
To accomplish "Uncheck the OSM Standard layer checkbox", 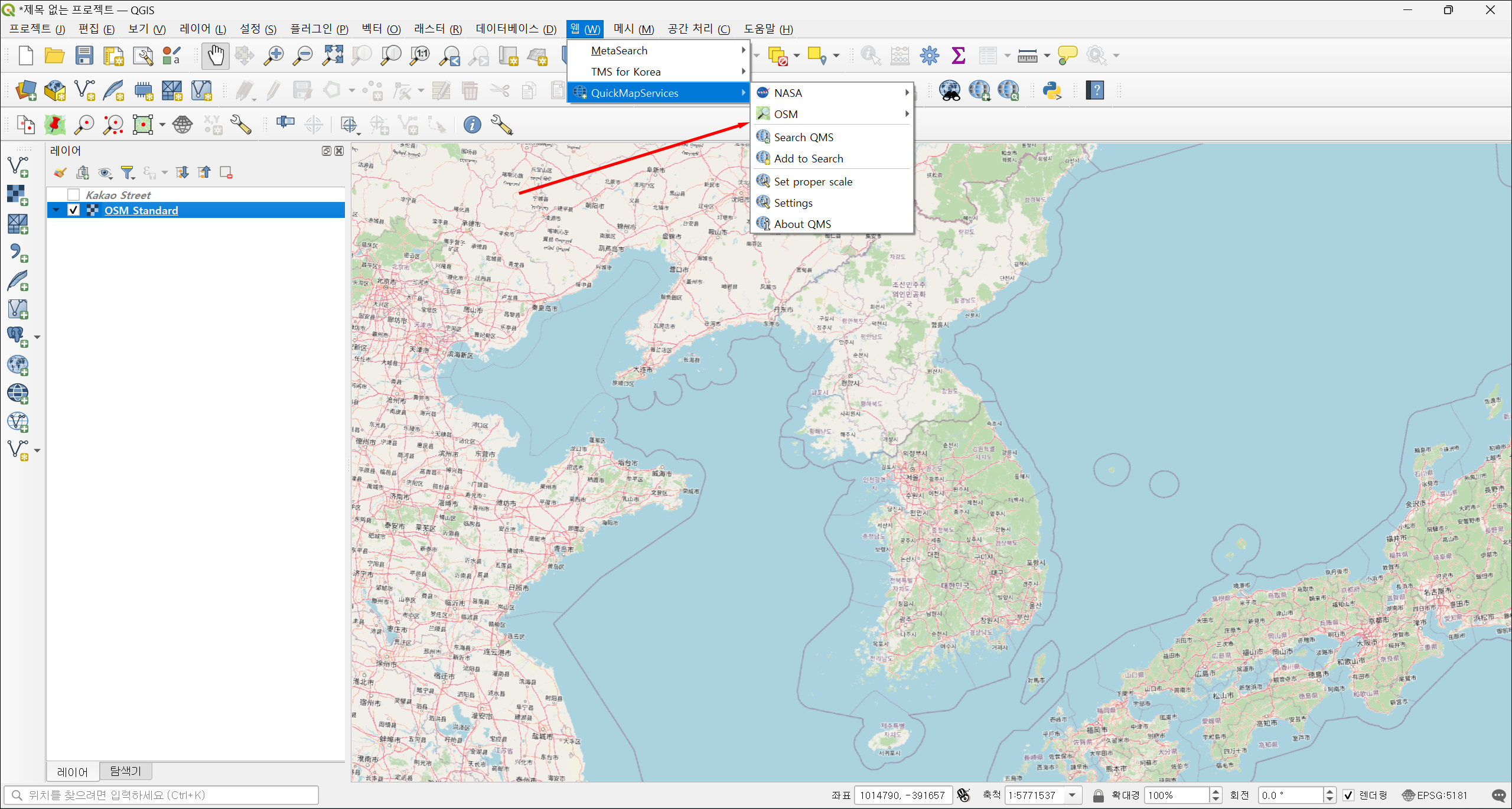I will point(74,210).
